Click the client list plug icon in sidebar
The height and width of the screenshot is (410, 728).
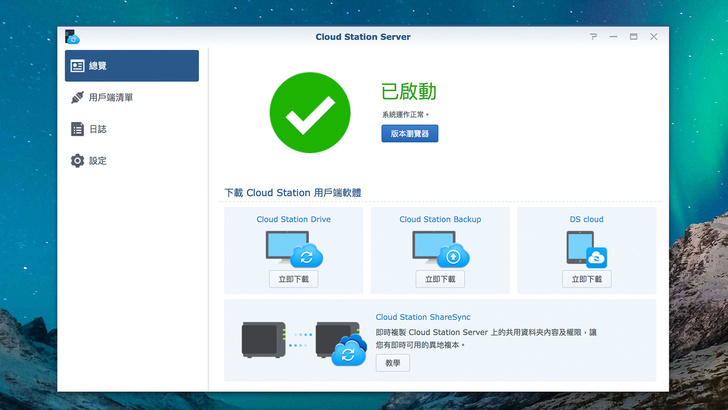pos(77,98)
